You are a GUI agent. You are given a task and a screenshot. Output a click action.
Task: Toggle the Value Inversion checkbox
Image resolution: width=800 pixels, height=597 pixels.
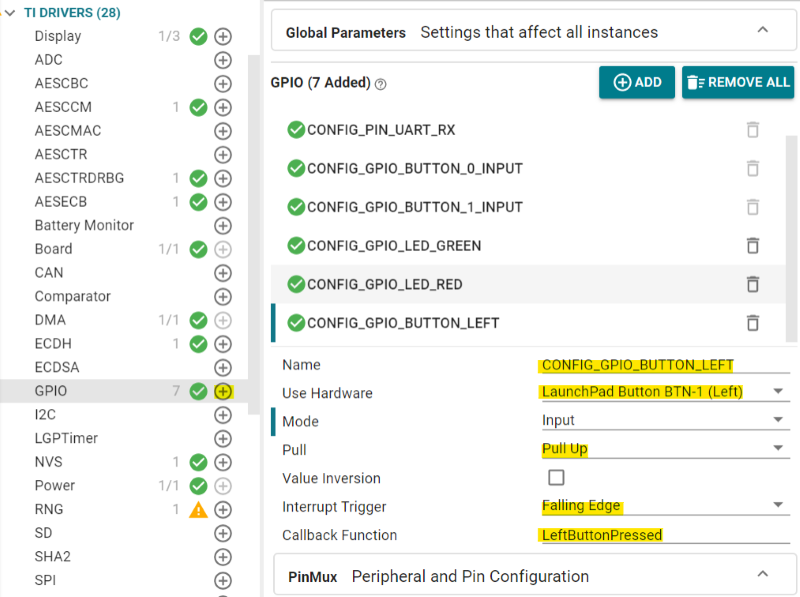[x=556, y=478]
